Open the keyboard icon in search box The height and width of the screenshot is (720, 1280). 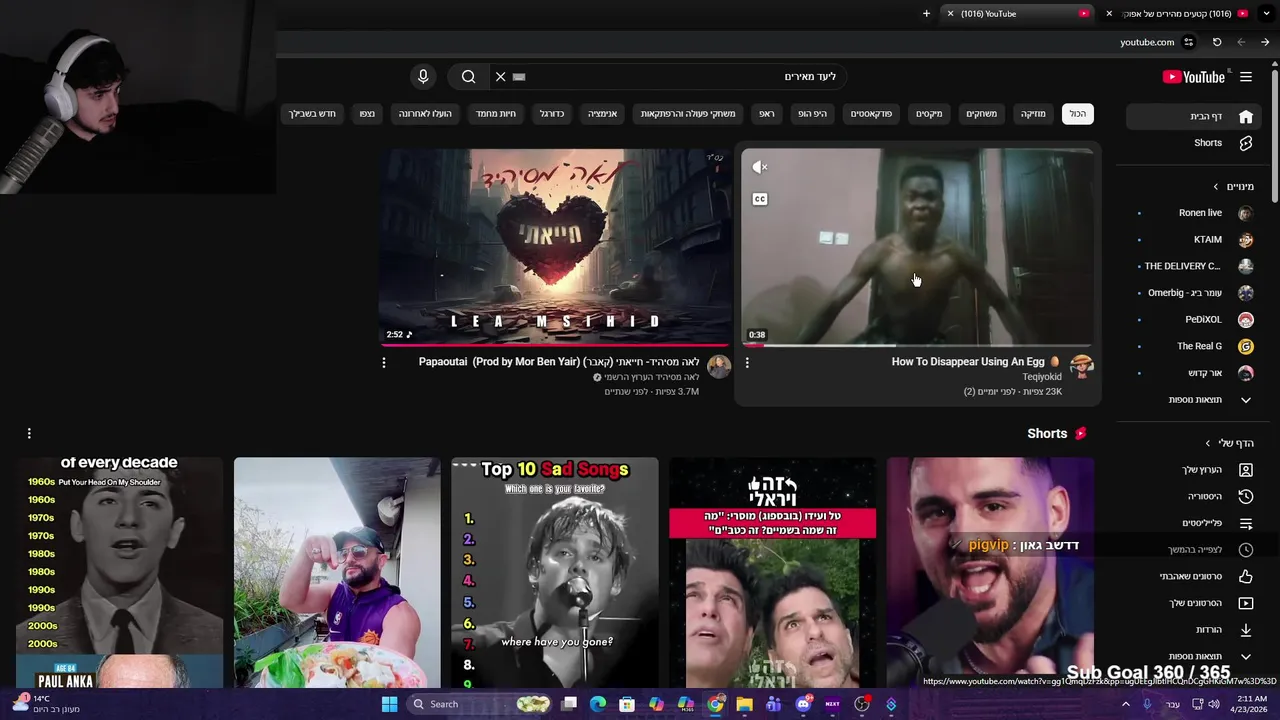tap(519, 77)
